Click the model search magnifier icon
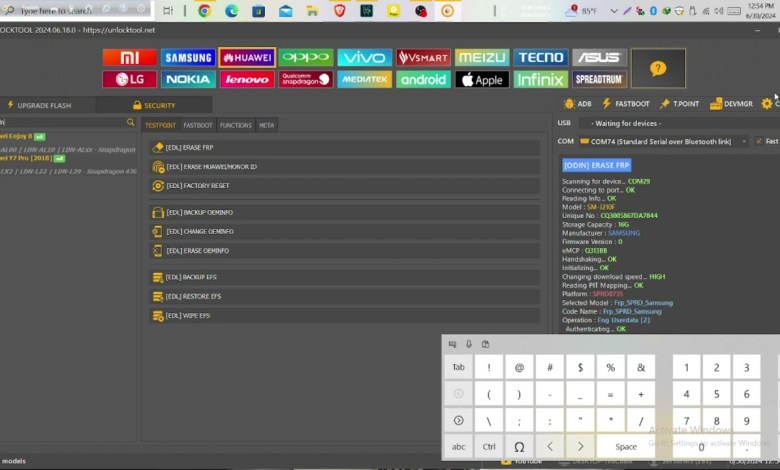This screenshot has width=780, height=470. [130, 122]
